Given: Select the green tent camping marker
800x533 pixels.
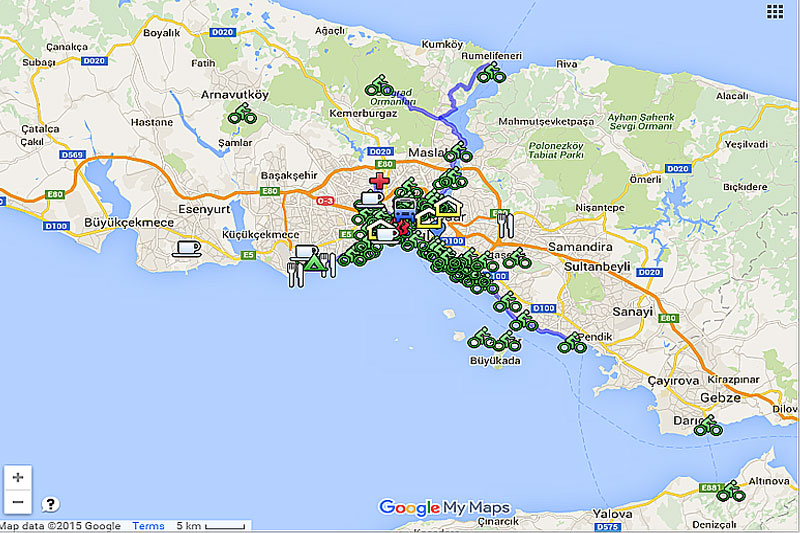Looking at the screenshot, I should coord(314,262).
